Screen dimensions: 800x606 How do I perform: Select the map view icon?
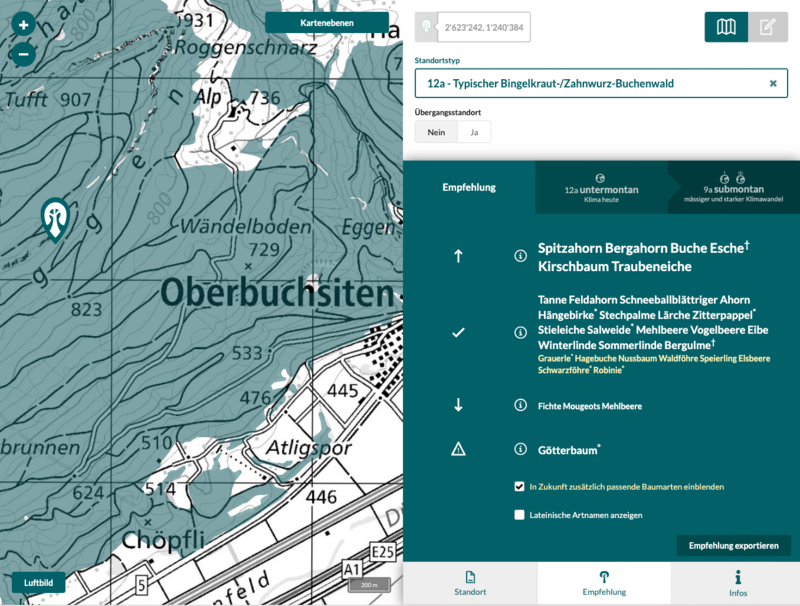click(727, 27)
